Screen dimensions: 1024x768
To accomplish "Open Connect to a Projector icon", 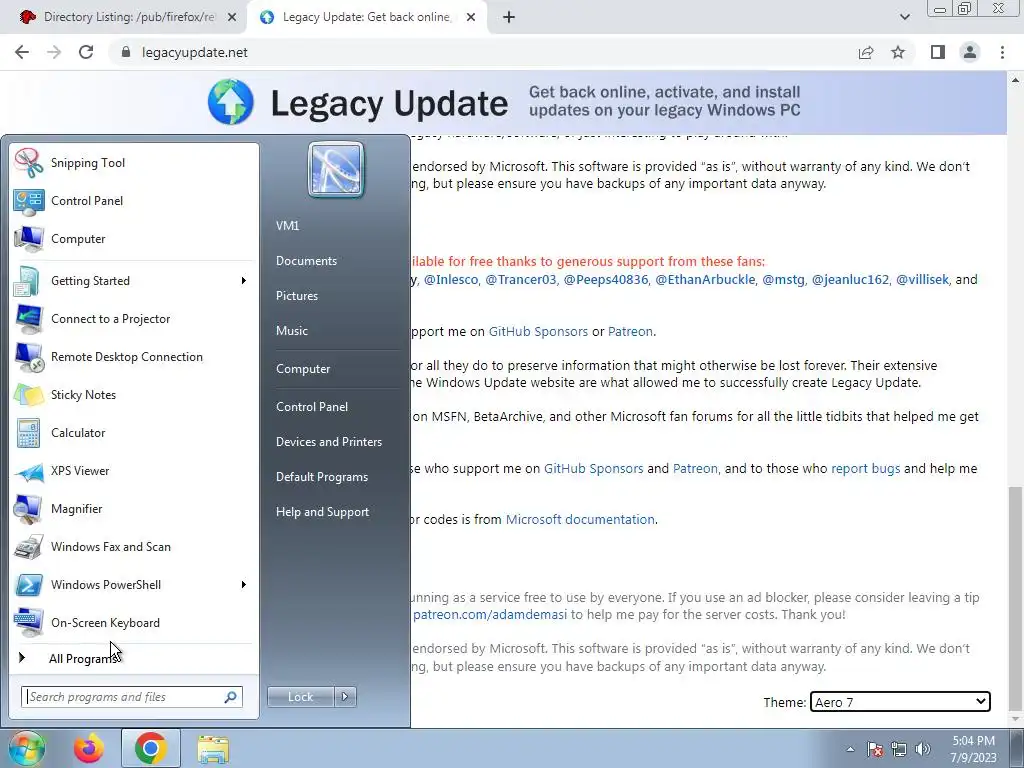I will pyautogui.click(x=29, y=319).
